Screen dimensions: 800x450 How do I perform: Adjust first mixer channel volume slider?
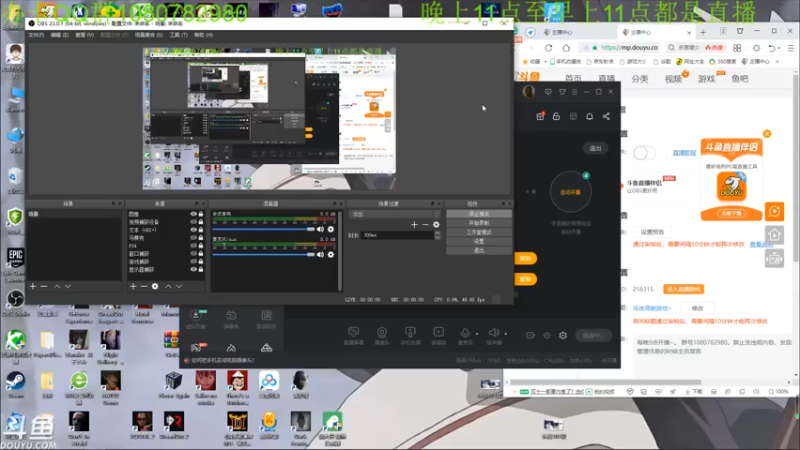point(264,229)
